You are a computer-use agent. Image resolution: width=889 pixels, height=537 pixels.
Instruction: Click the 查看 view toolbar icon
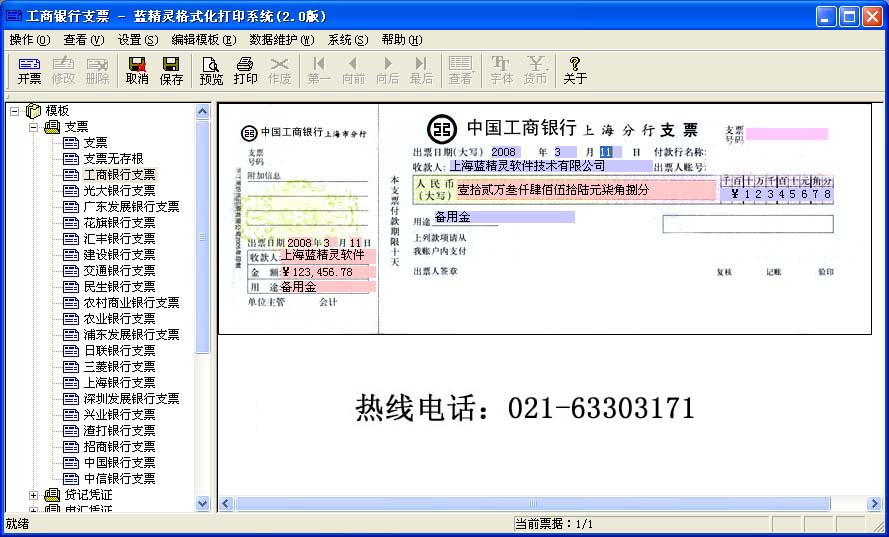point(460,70)
